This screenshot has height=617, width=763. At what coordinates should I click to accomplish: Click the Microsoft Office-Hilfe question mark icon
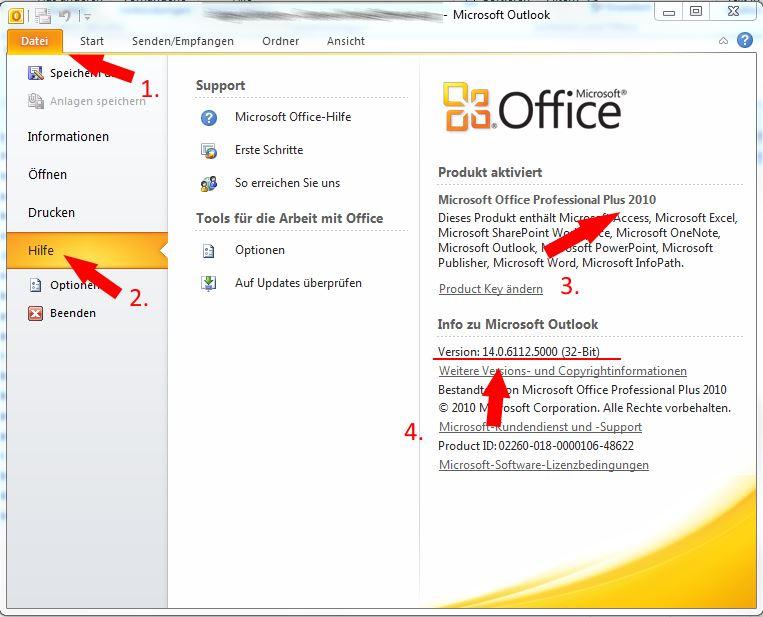209,118
